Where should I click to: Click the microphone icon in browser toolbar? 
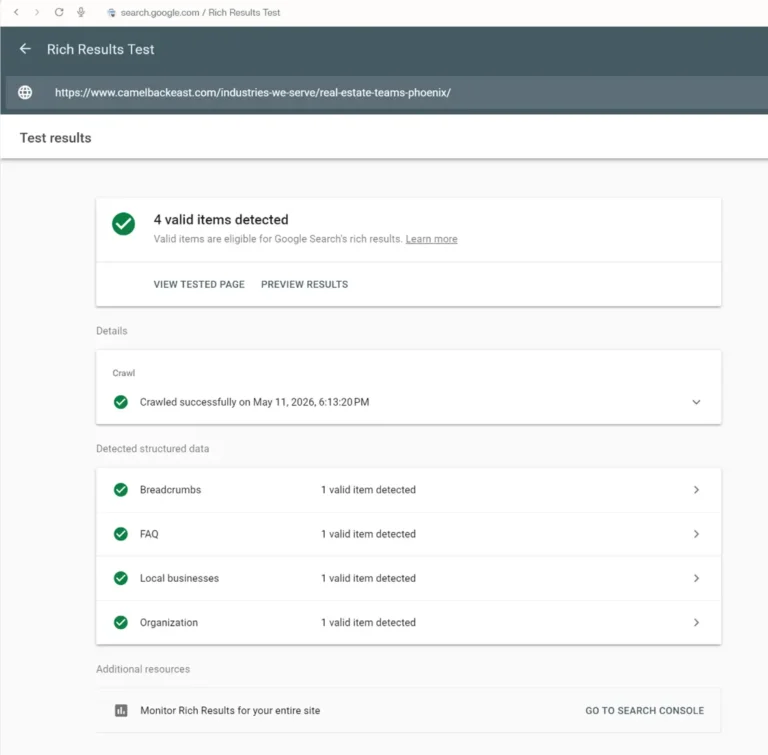(81, 12)
